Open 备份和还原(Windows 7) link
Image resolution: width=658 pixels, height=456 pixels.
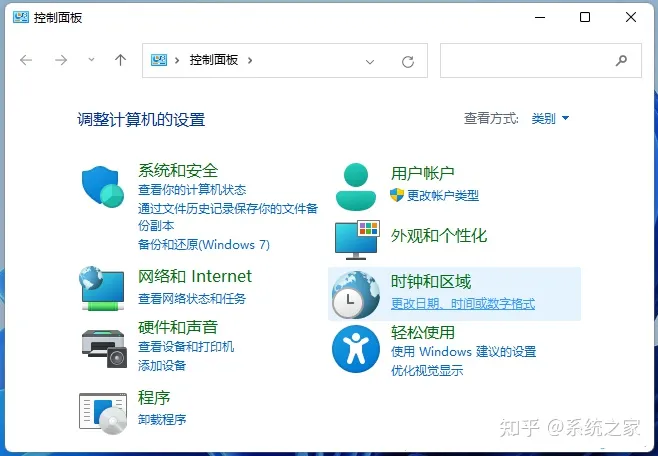click(204, 244)
